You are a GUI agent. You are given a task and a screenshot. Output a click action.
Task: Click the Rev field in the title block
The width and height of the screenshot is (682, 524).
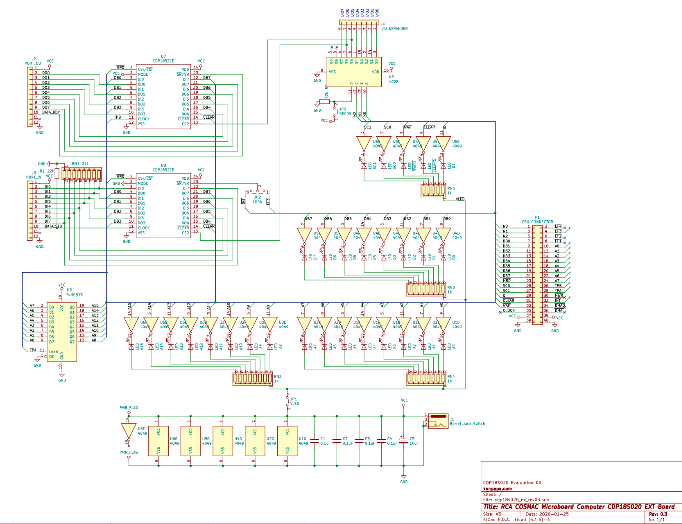pos(658,513)
